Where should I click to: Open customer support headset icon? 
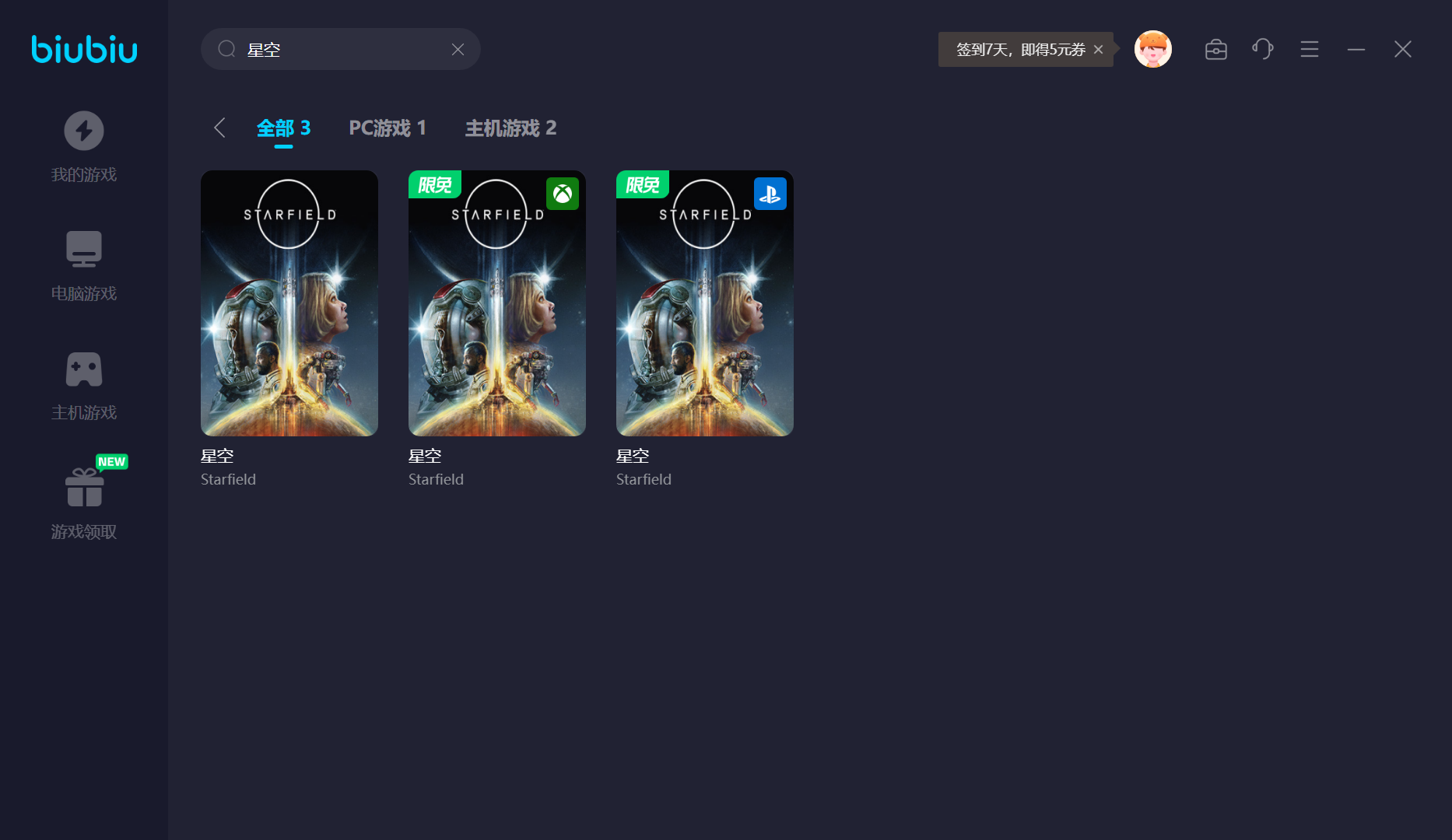(x=1263, y=49)
